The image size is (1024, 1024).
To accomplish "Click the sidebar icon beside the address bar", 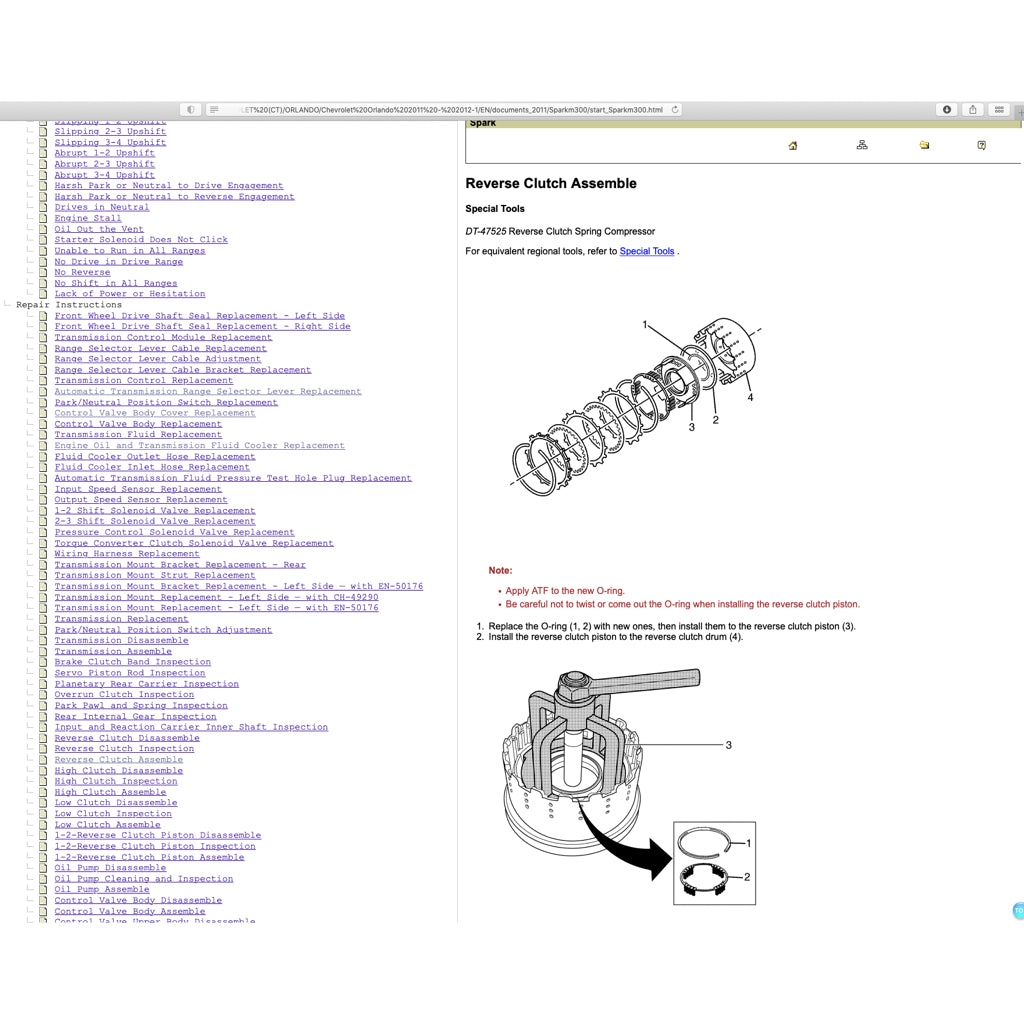I will click(191, 110).
